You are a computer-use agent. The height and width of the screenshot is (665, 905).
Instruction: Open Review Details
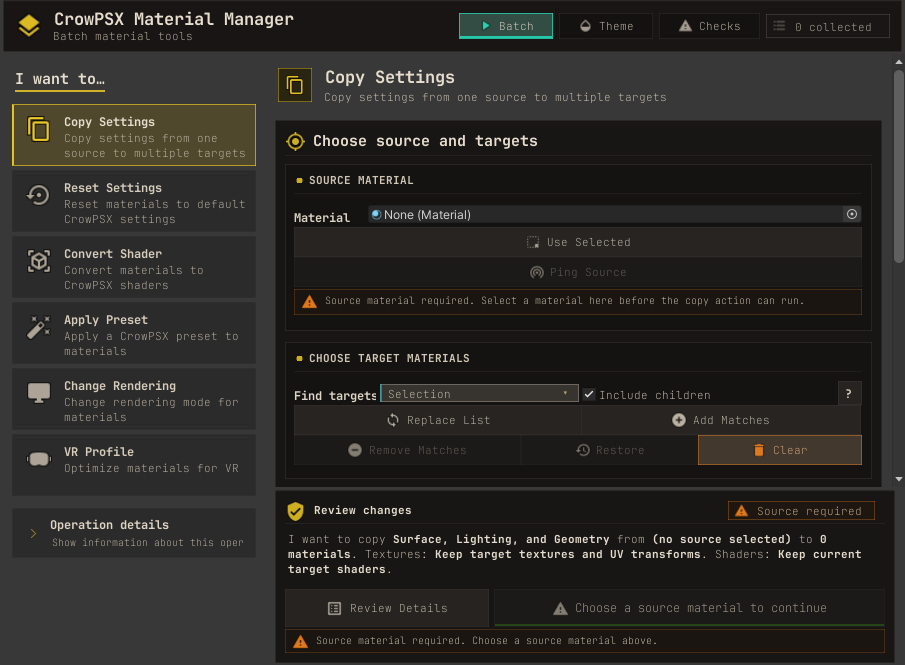pos(387,608)
